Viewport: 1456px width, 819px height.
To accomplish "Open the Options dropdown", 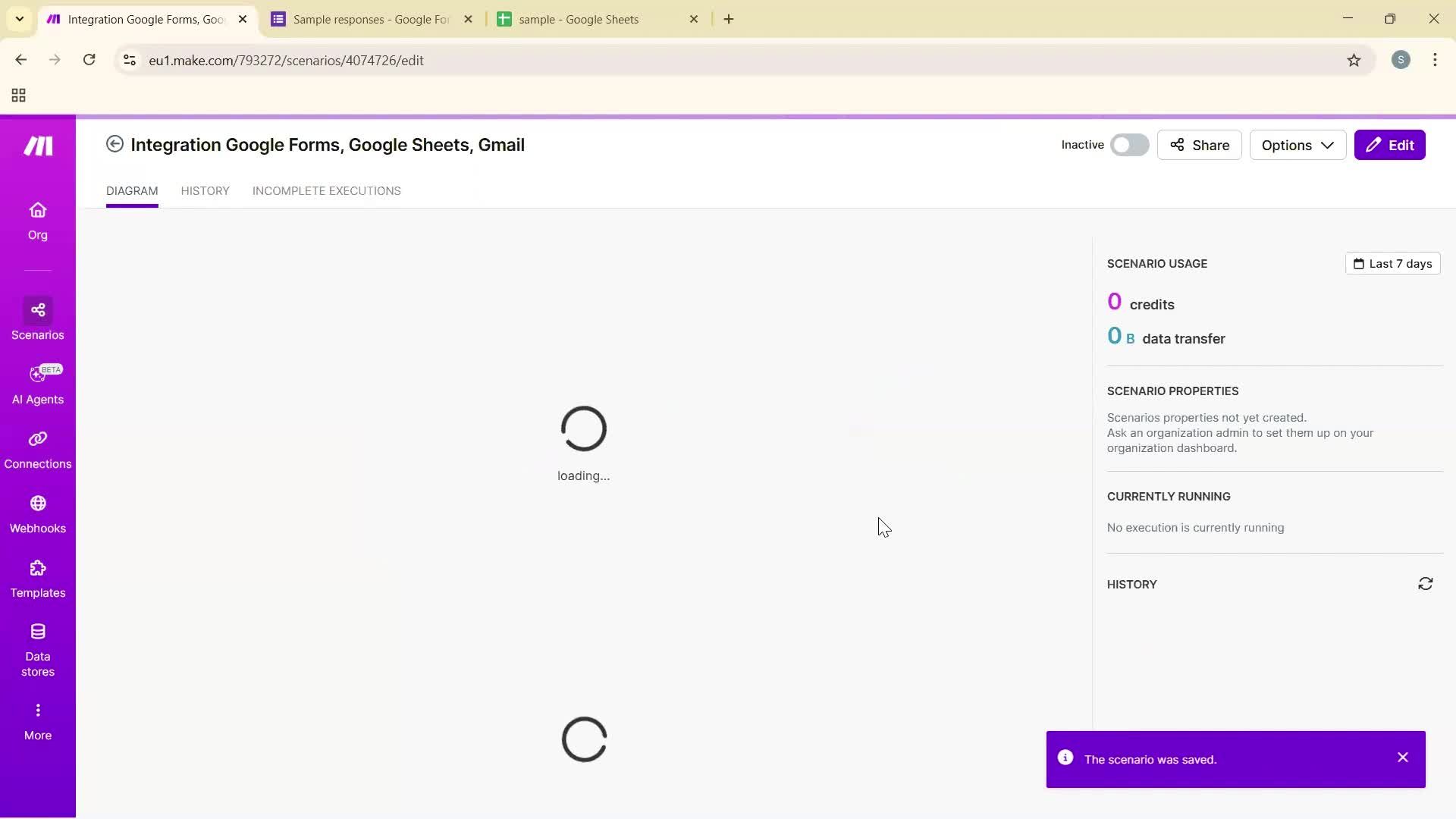I will (x=1298, y=144).
